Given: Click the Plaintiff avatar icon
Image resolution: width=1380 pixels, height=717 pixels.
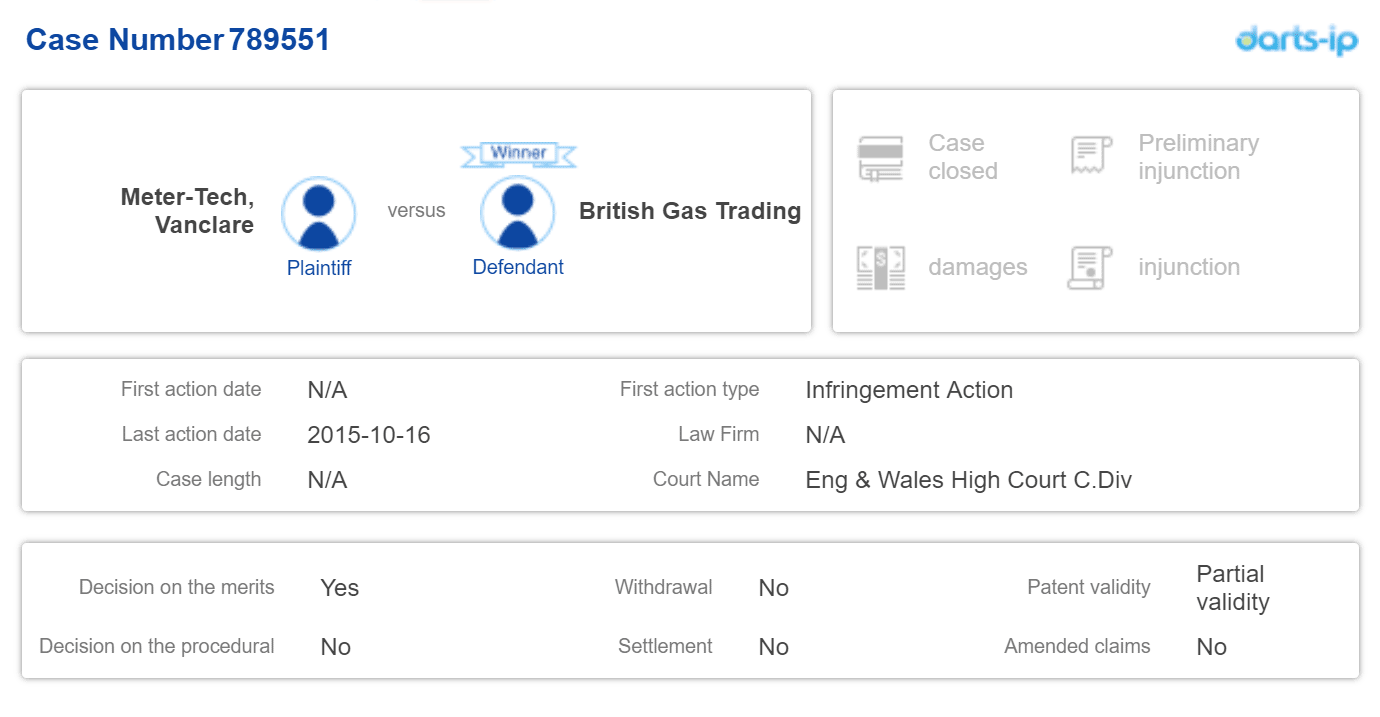Looking at the screenshot, I should (318, 214).
